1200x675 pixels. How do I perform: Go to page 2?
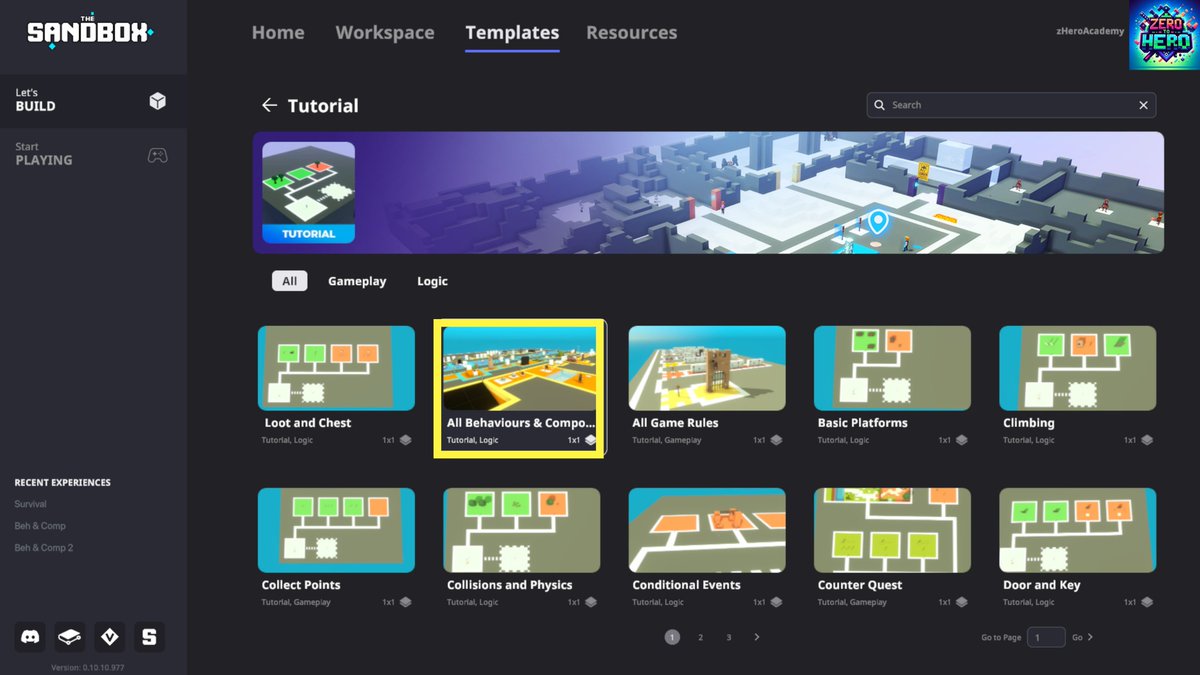[x=701, y=637]
